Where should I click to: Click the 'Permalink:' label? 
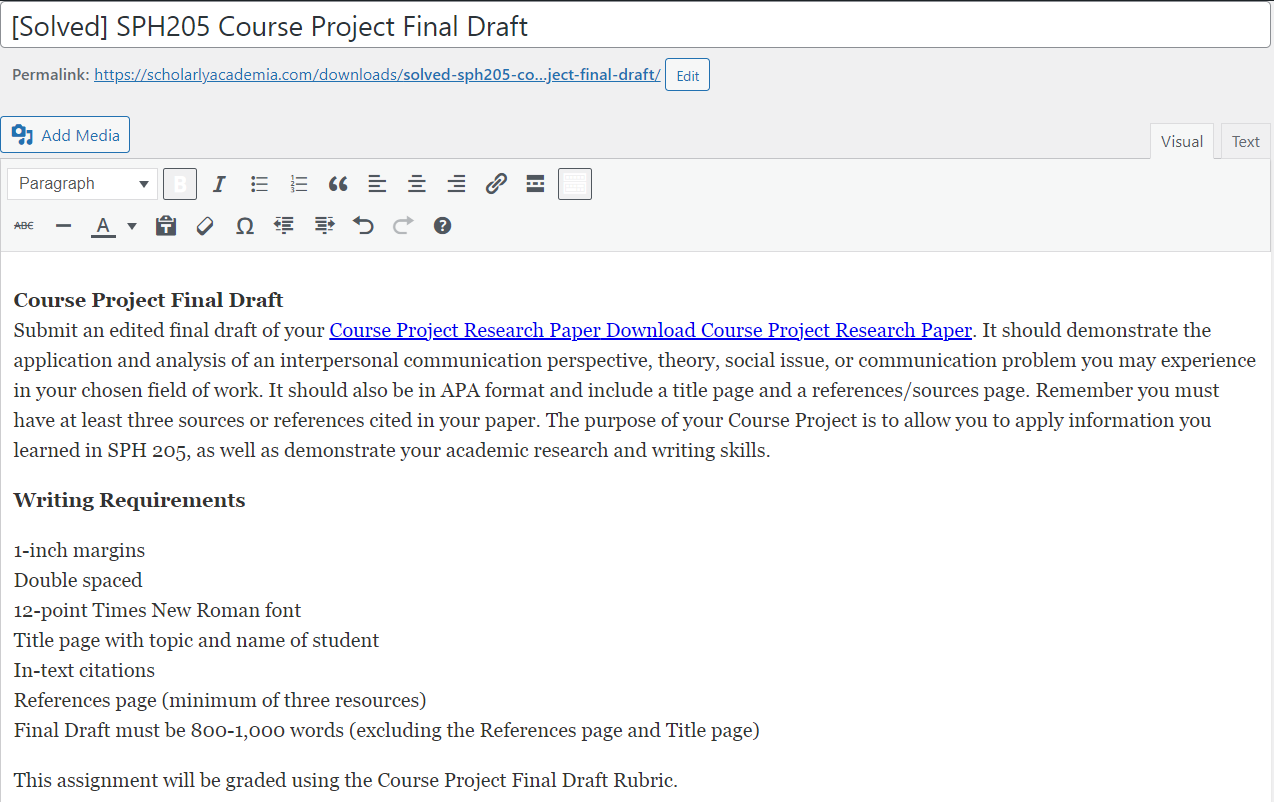[x=51, y=75]
